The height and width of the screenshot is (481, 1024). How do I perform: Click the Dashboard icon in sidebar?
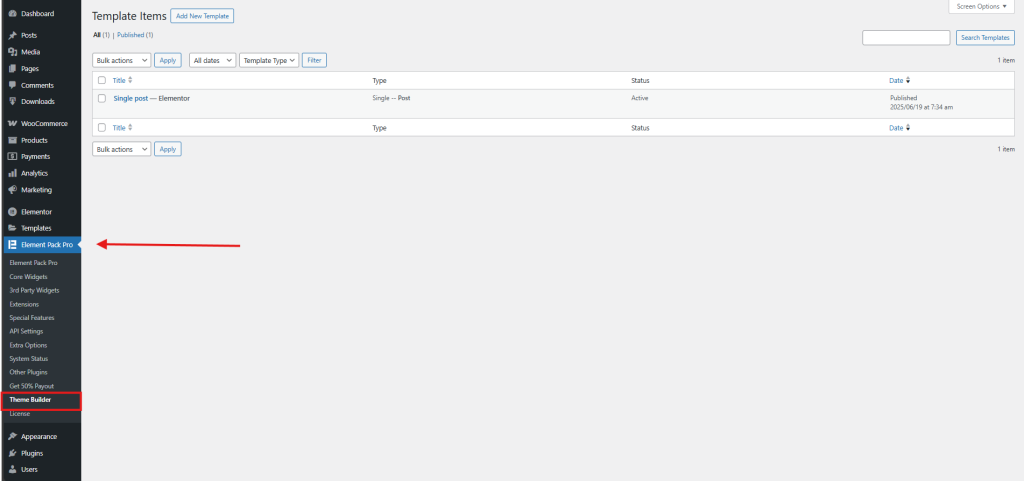coord(12,14)
